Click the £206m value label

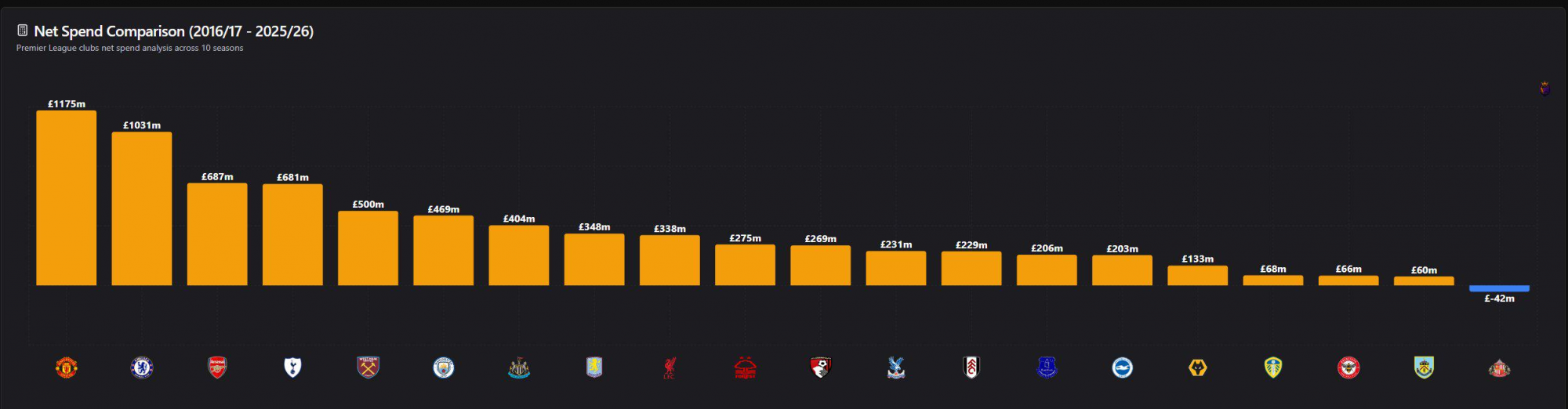click(x=1047, y=248)
